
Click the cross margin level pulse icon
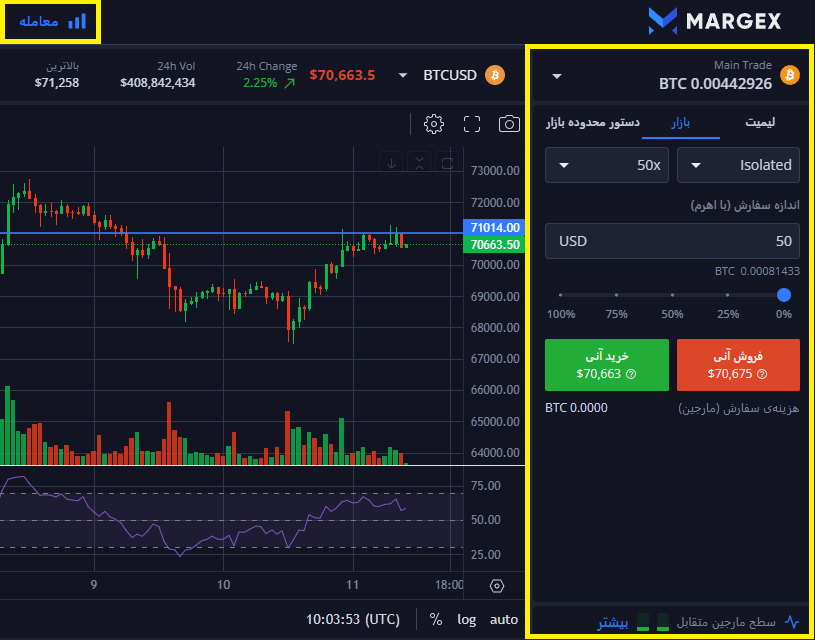coord(792,621)
